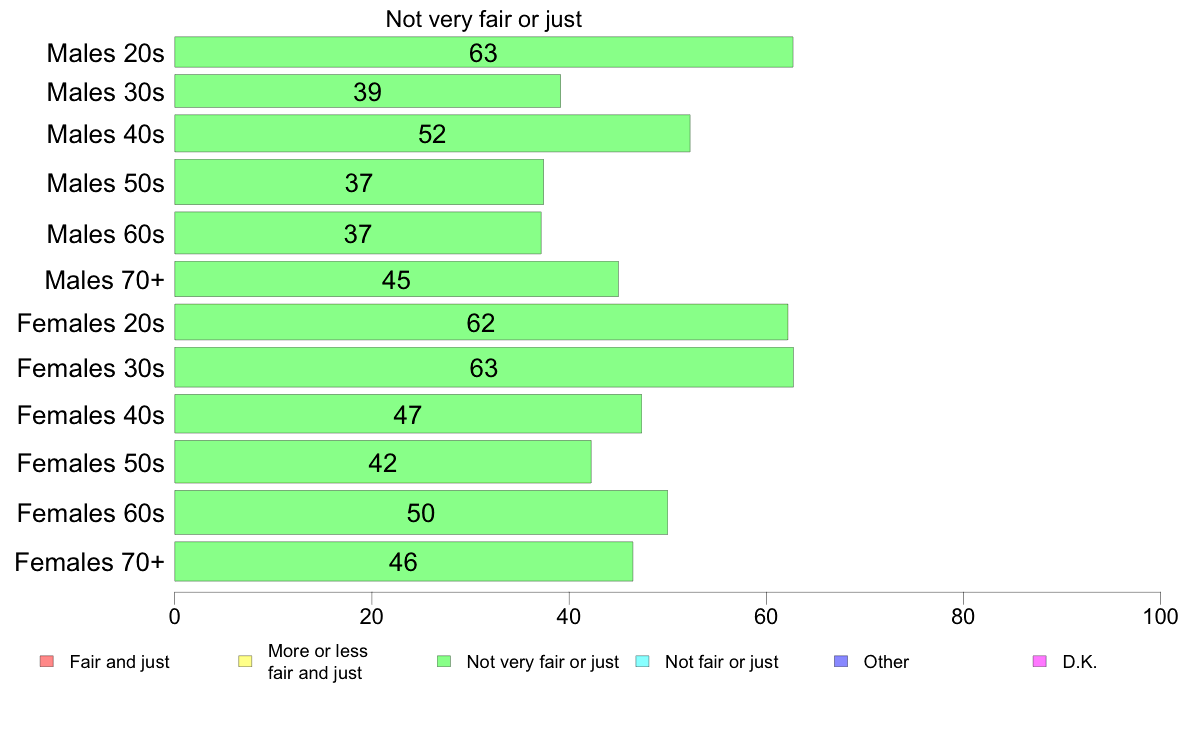The width and height of the screenshot is (1188, 736).
Task: Click the 100 tick on the x-axis
Action: coord(1160,616)
